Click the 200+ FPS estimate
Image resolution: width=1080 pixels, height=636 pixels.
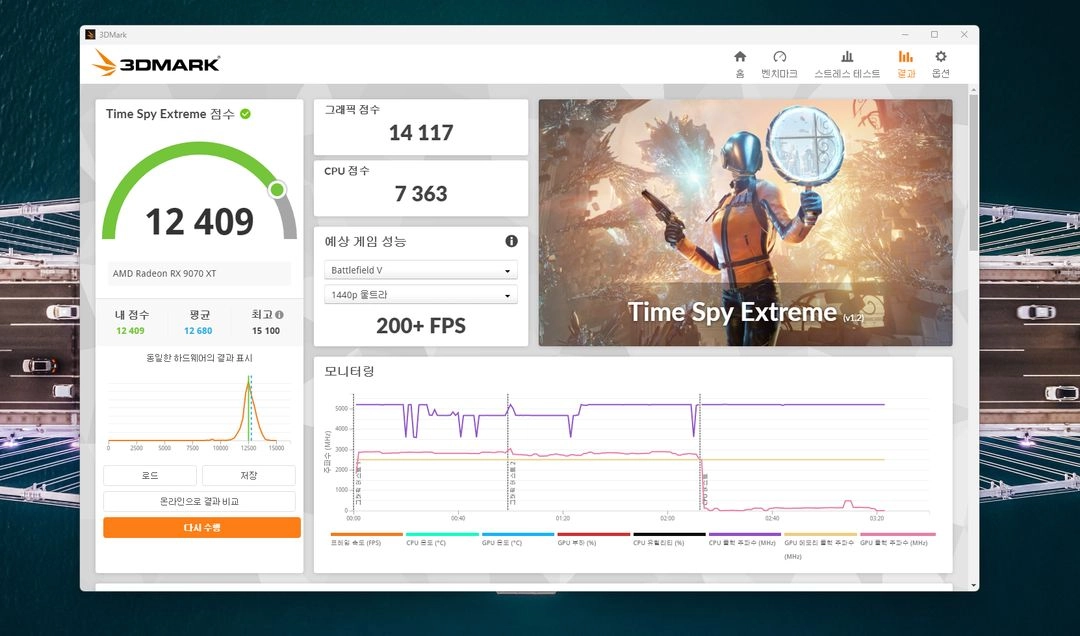click(421, 325)
